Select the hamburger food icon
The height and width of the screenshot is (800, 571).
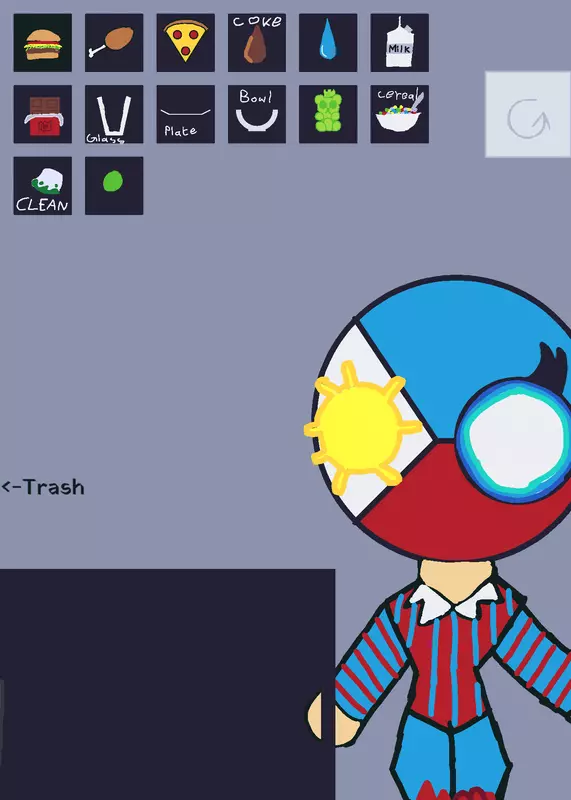pyautogui.click(x=42, y=43)
